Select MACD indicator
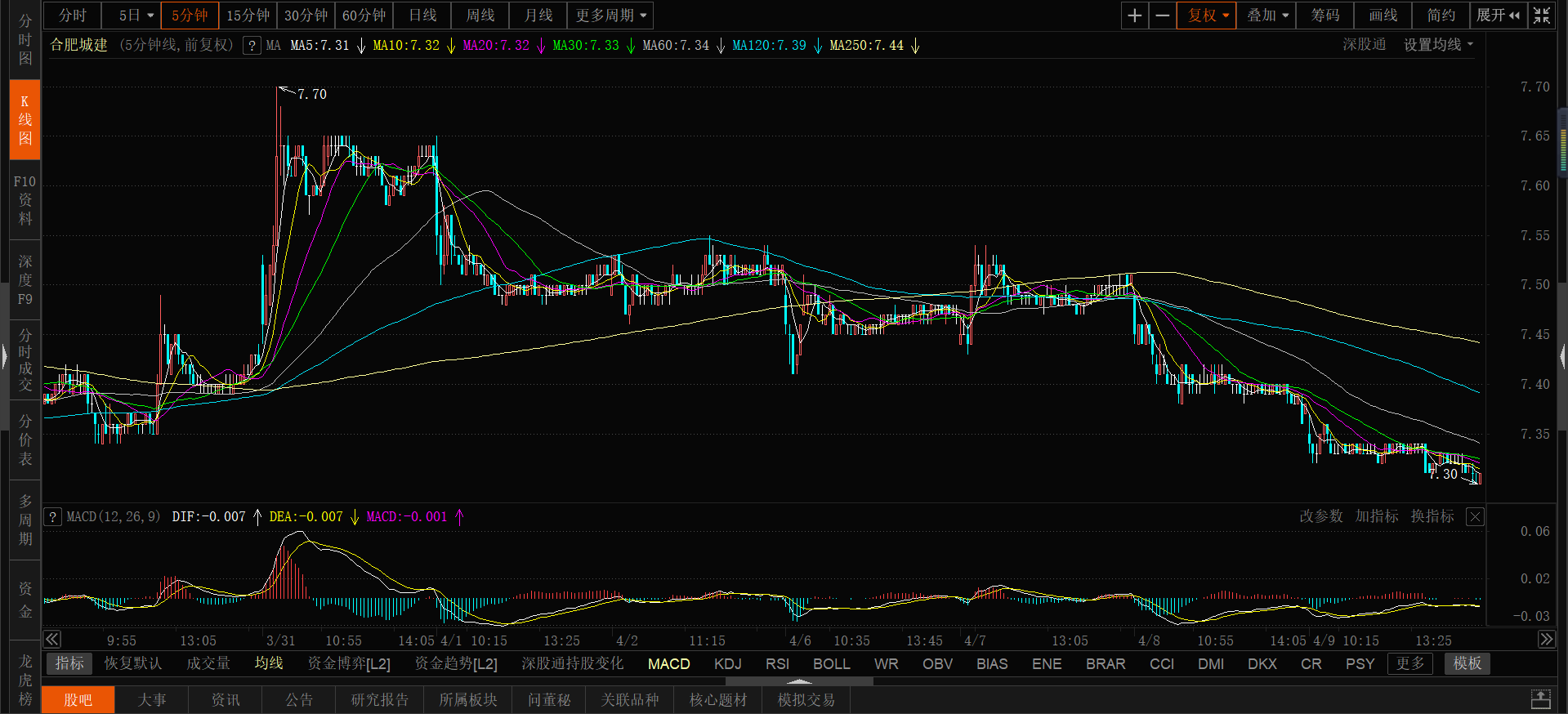The width and height of the screenshot is (1568, 714). 669,664
